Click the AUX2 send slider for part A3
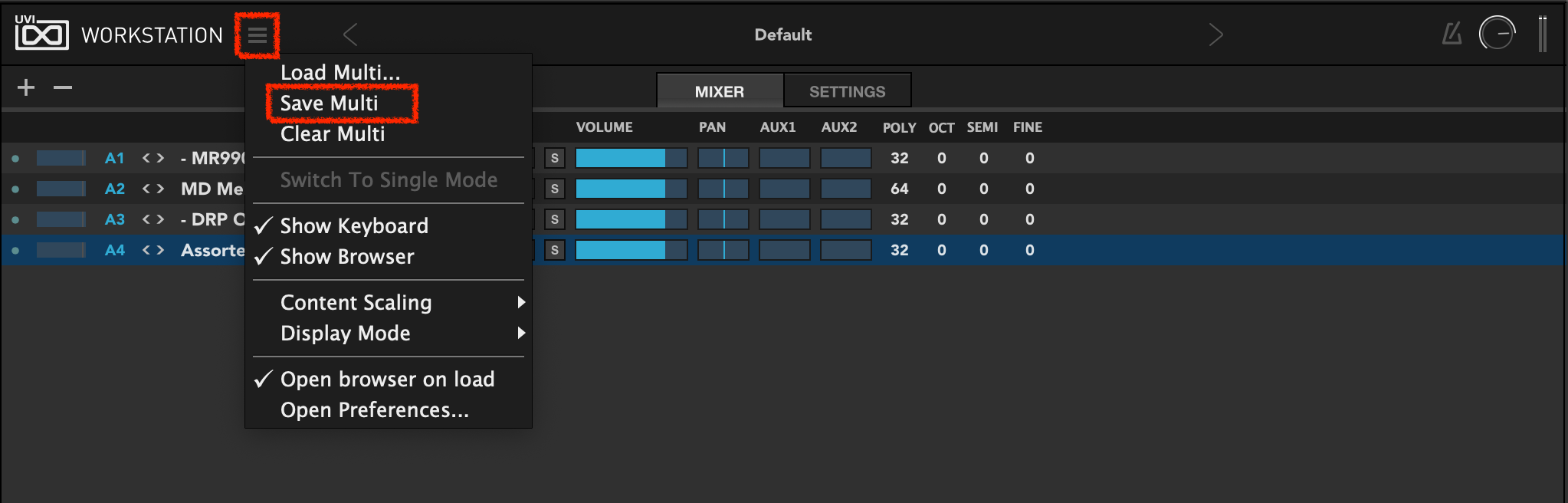 [846, 219]
